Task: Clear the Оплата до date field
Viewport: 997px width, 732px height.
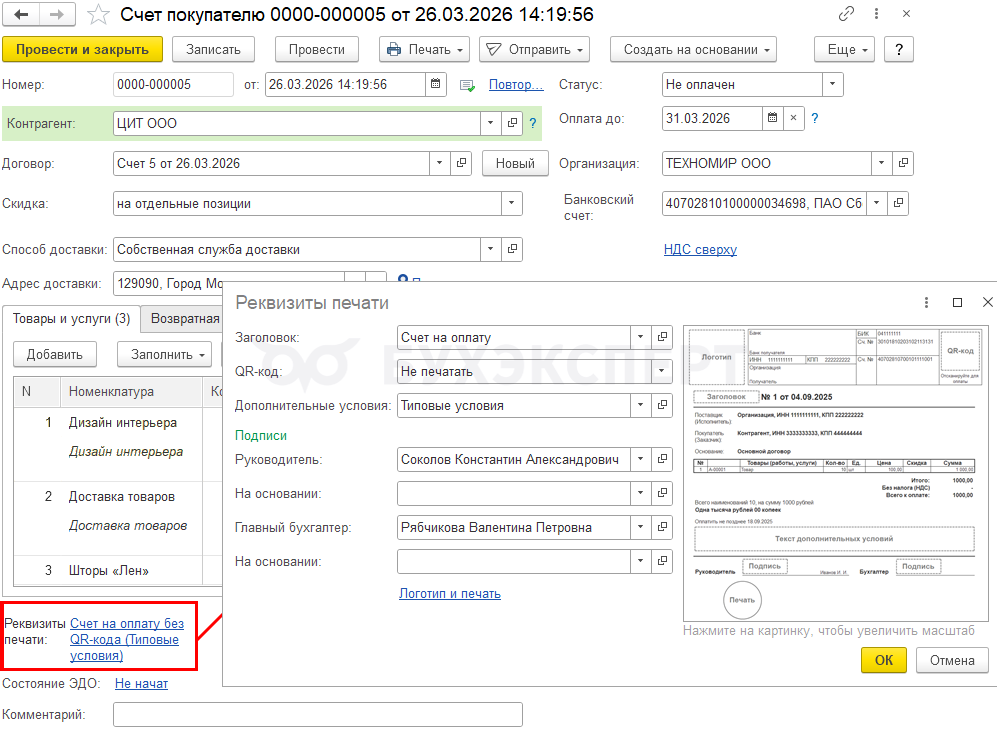Action: pyautogui.click(x=793, y=118)
